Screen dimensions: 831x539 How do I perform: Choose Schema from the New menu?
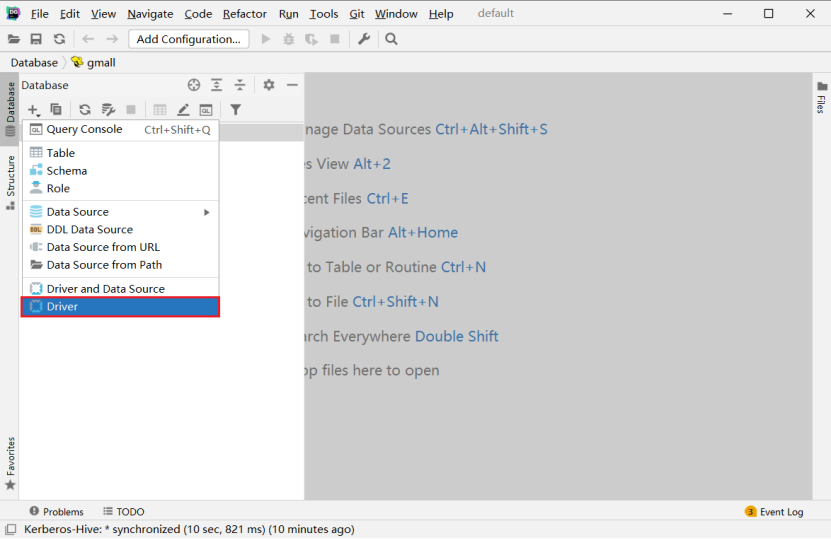(x=120, y=171)
